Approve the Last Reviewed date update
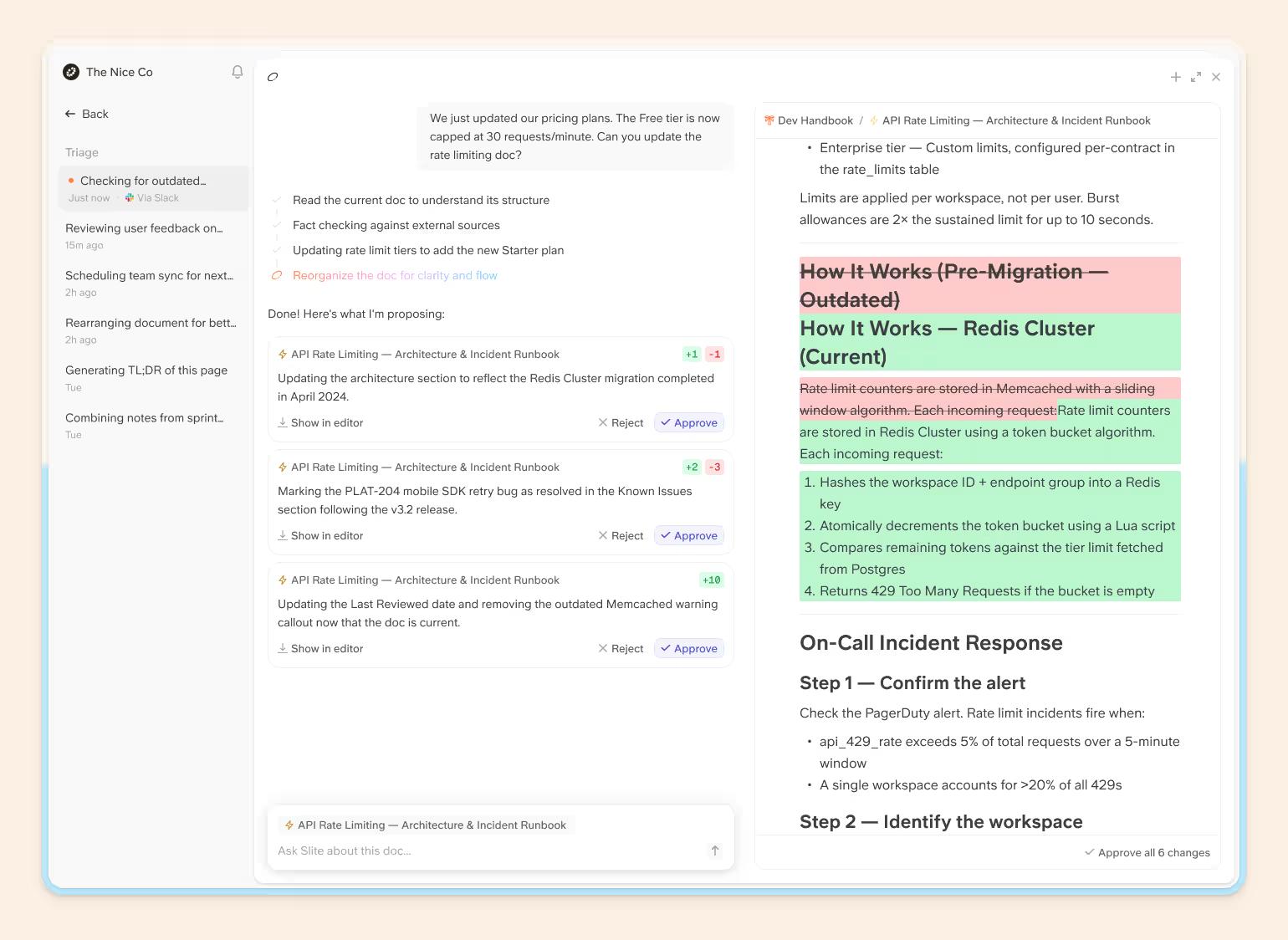 coord(689,649)
